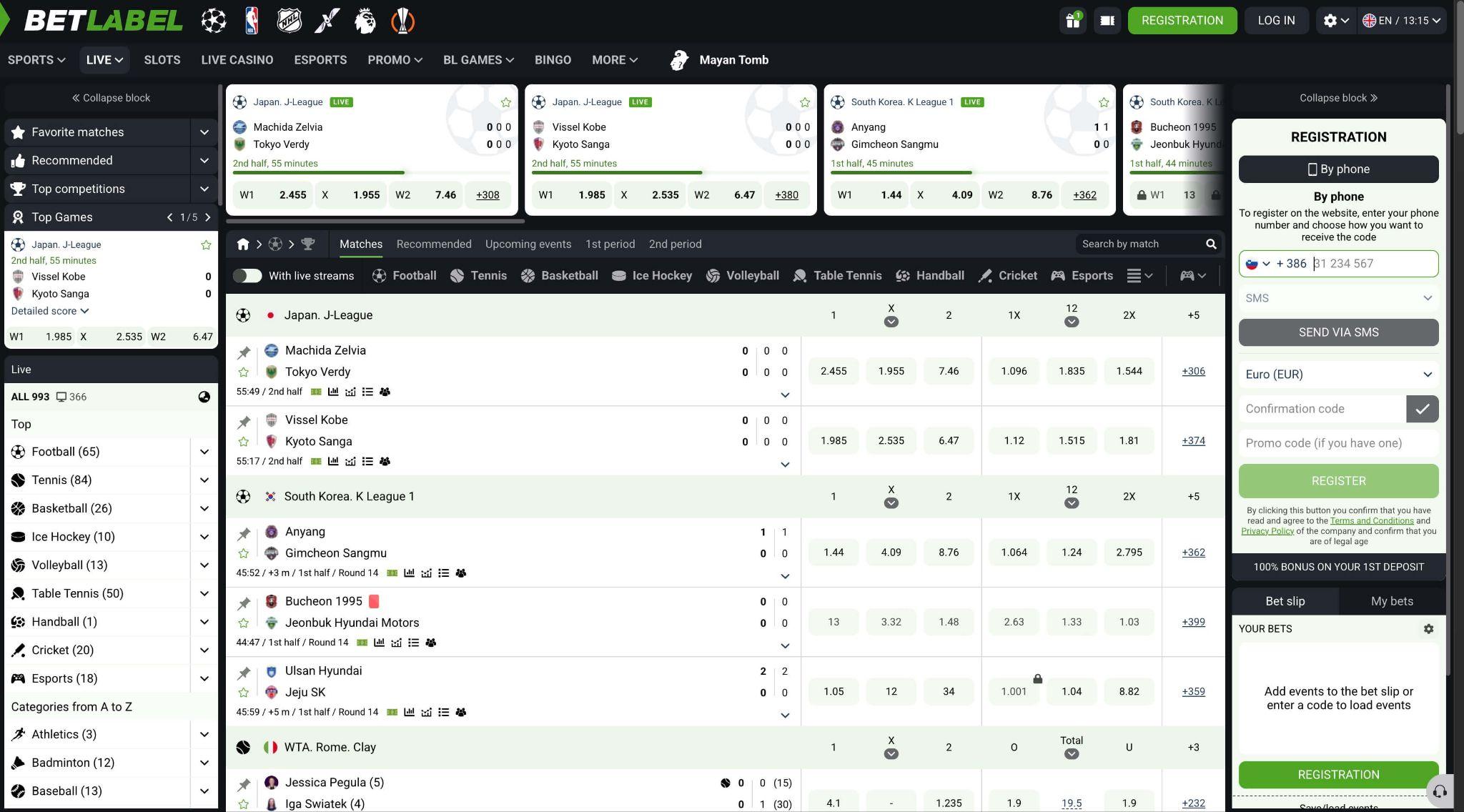The width and height of the screenshot is (1464, 812).
Task: Confirm the code with the checkmark button
Action: (1423, 409)
